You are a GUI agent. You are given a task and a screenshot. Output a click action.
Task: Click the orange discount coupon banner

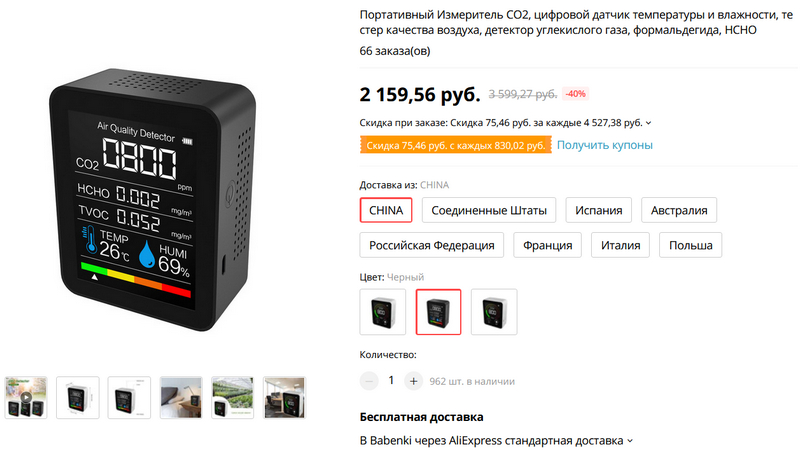(456, 145)
